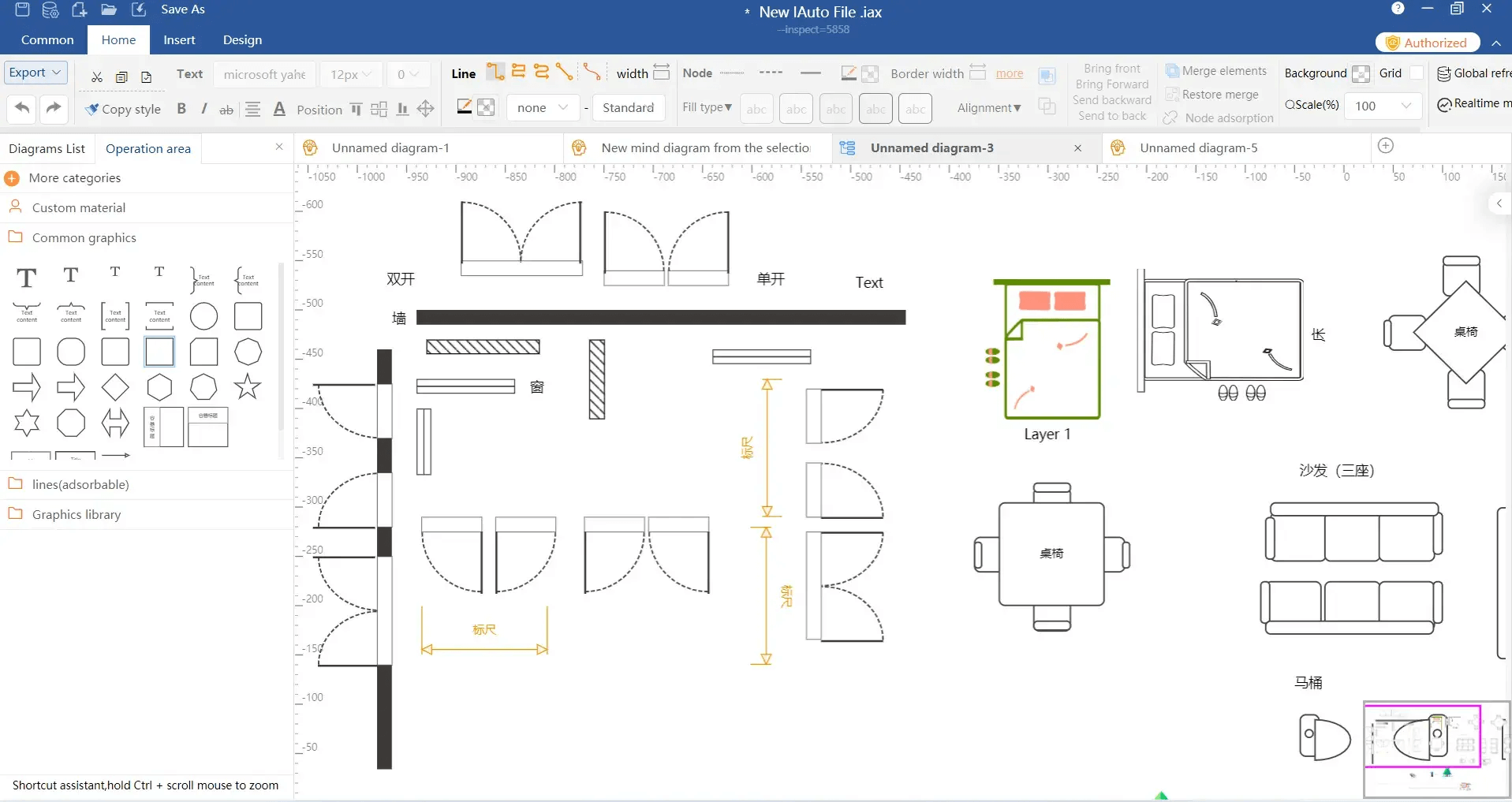This screenshot has width=1512, height=802.
Task: Click the paste clipboard icon
Action: (x=146, y=76)
